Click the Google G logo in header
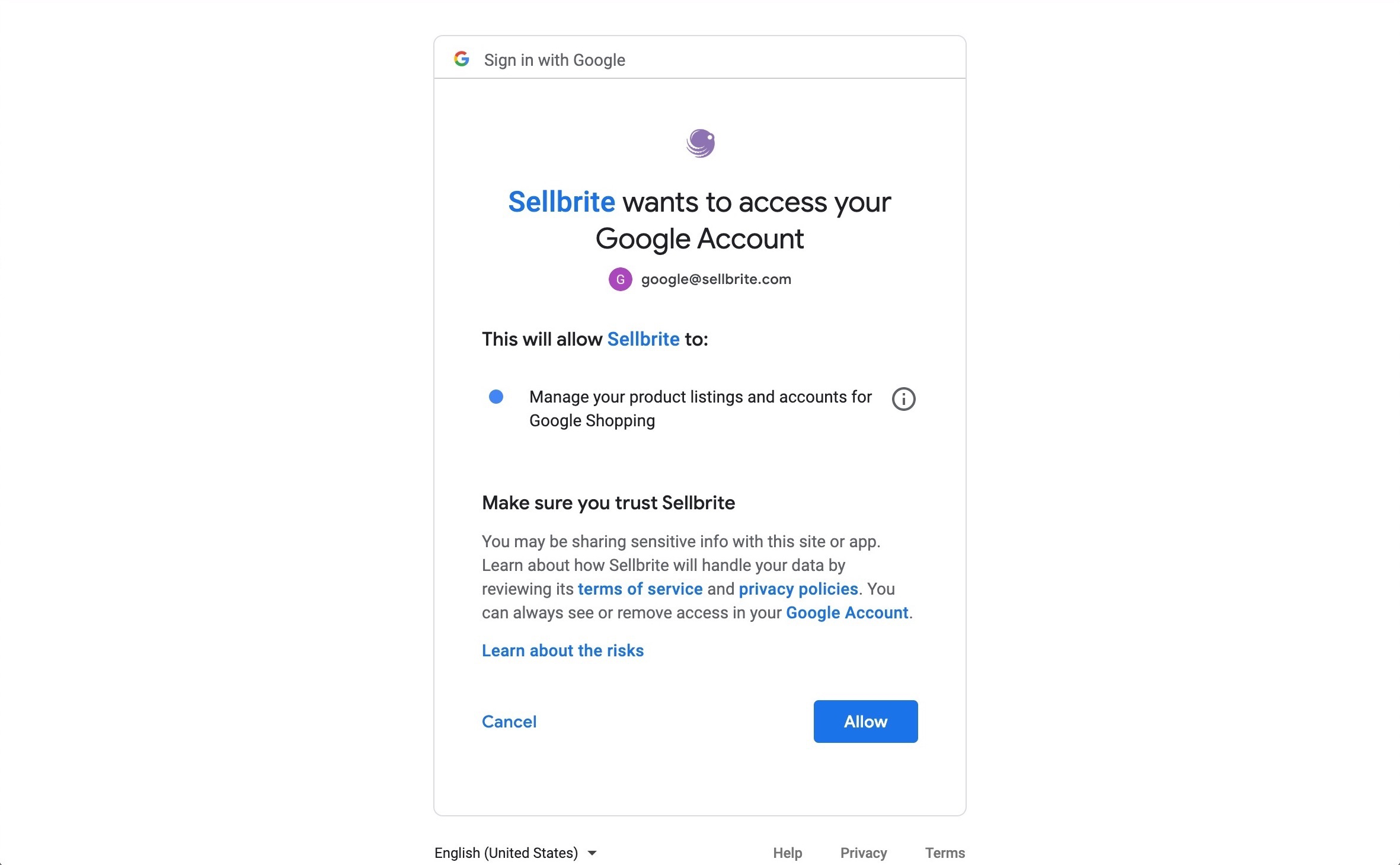This screenshot has height=865, width=1400. pyautogui.click(x=462, y=59)
